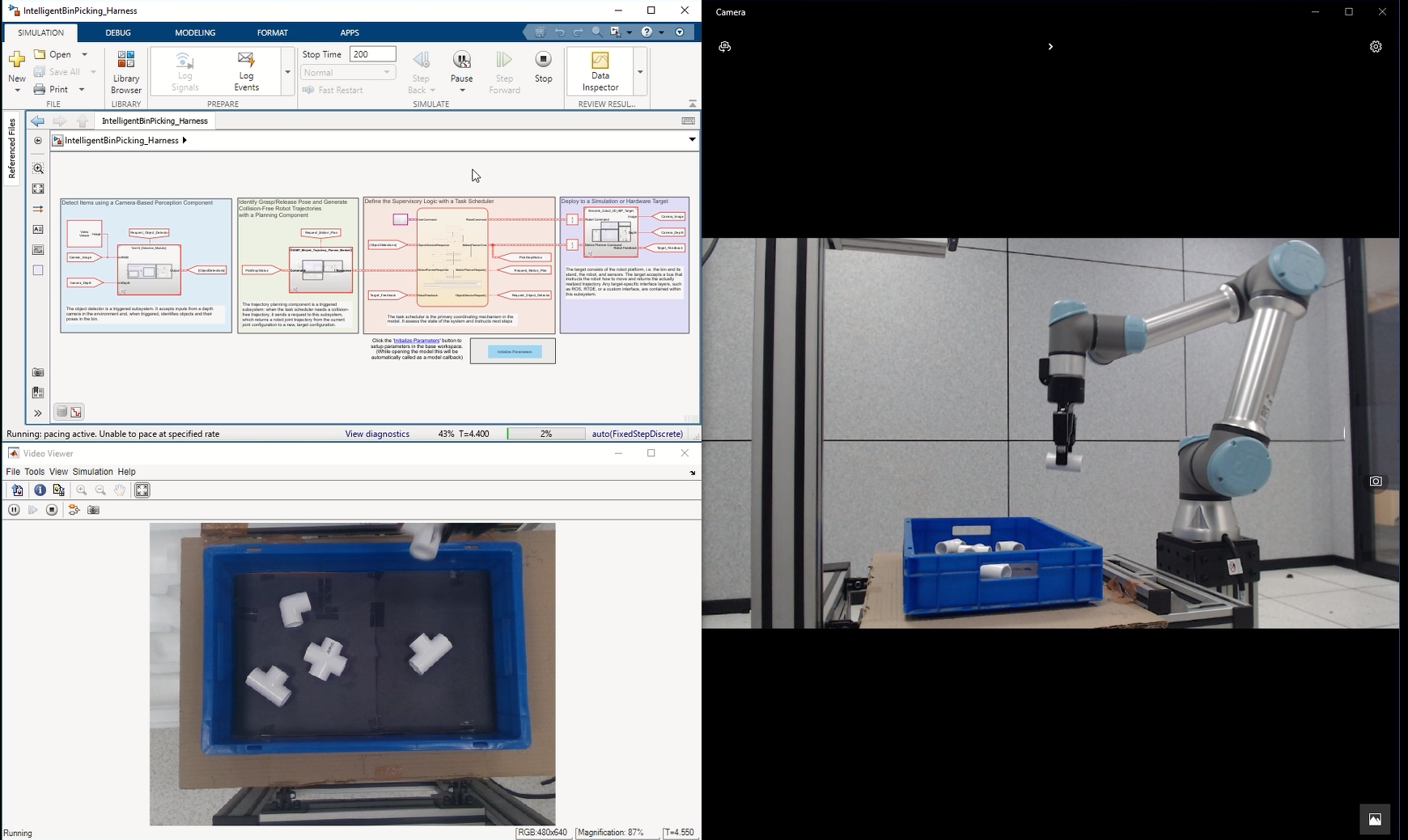This screenshot has height=840, width=1408.
Task: Expand the Review Results gallery arrow
Action: (x=640, y=72)
